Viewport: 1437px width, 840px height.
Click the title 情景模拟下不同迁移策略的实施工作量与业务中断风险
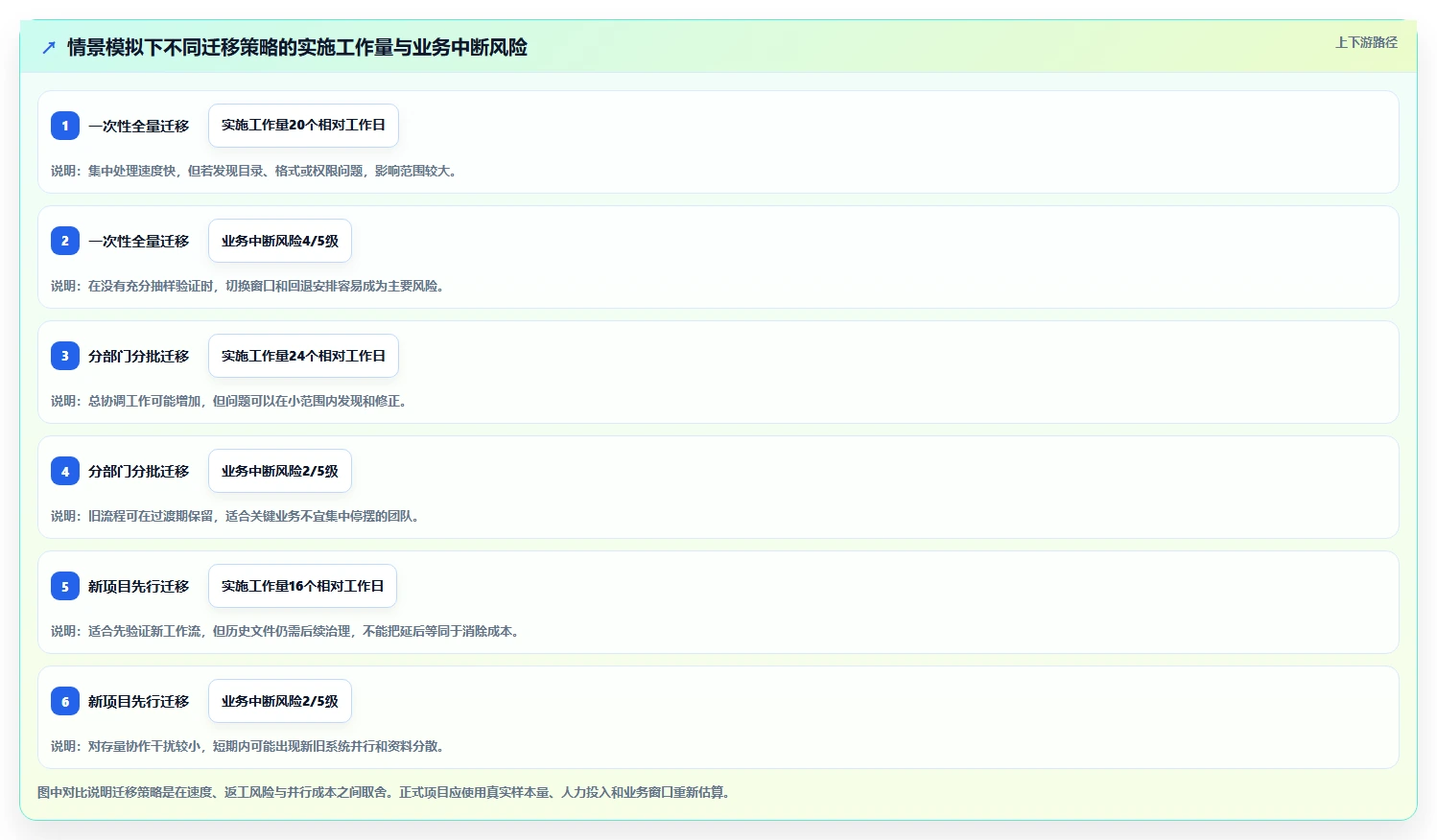click(297, 47)
